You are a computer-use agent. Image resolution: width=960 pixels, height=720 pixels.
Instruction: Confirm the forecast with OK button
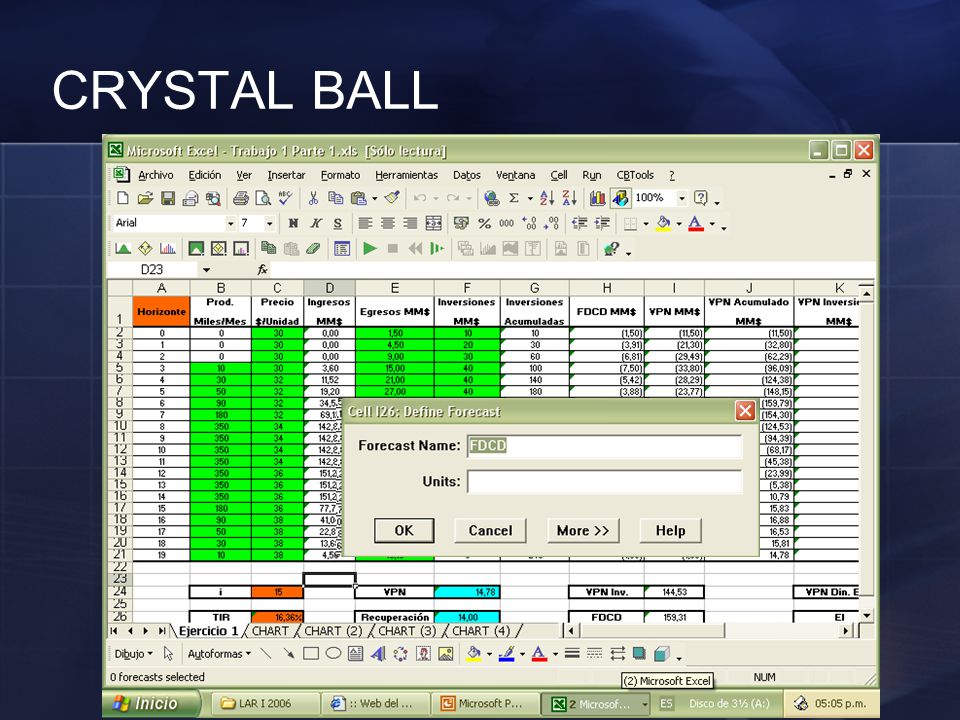click(404, 530)
